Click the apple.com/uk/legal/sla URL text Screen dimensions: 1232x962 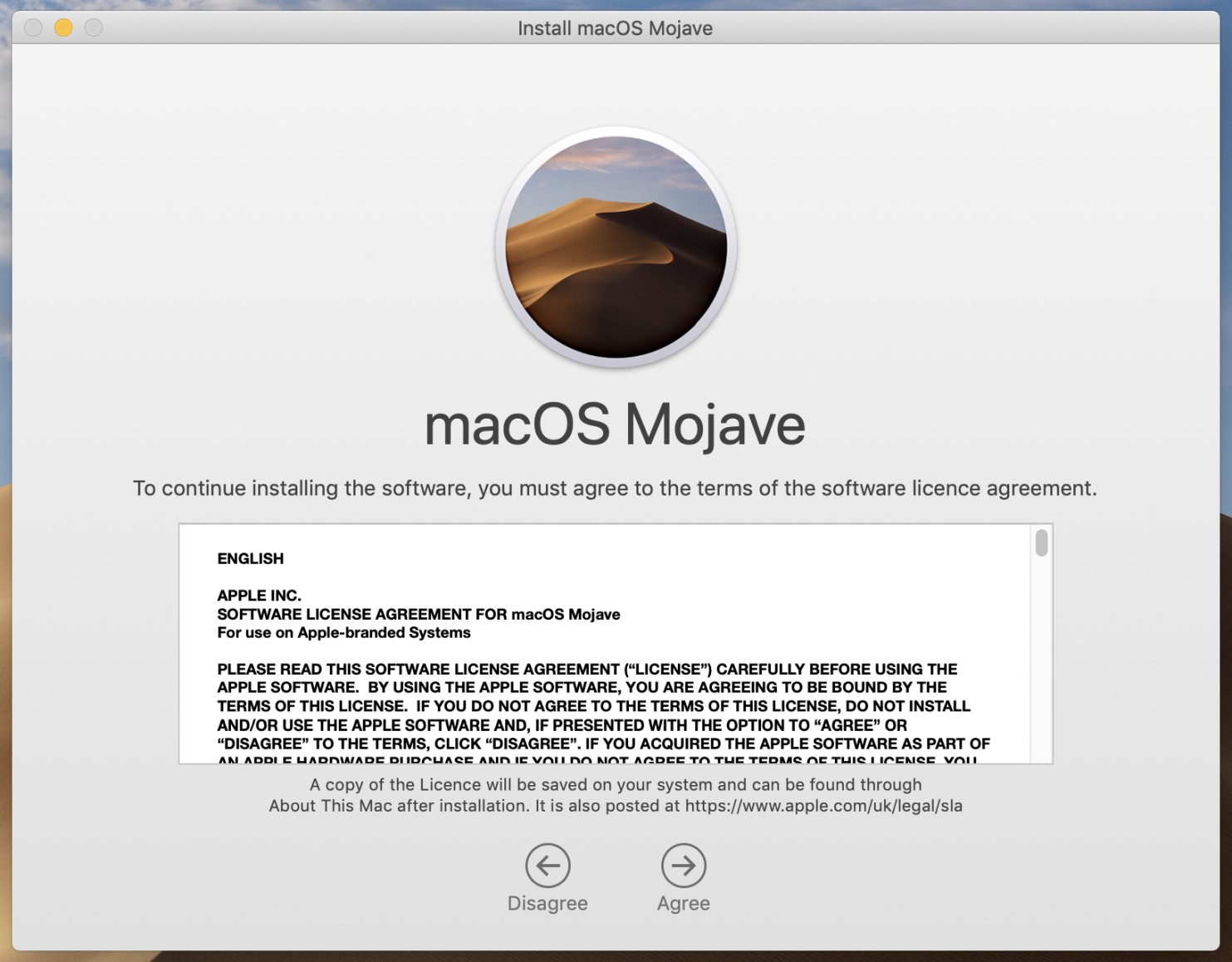(x=823, y=806)
